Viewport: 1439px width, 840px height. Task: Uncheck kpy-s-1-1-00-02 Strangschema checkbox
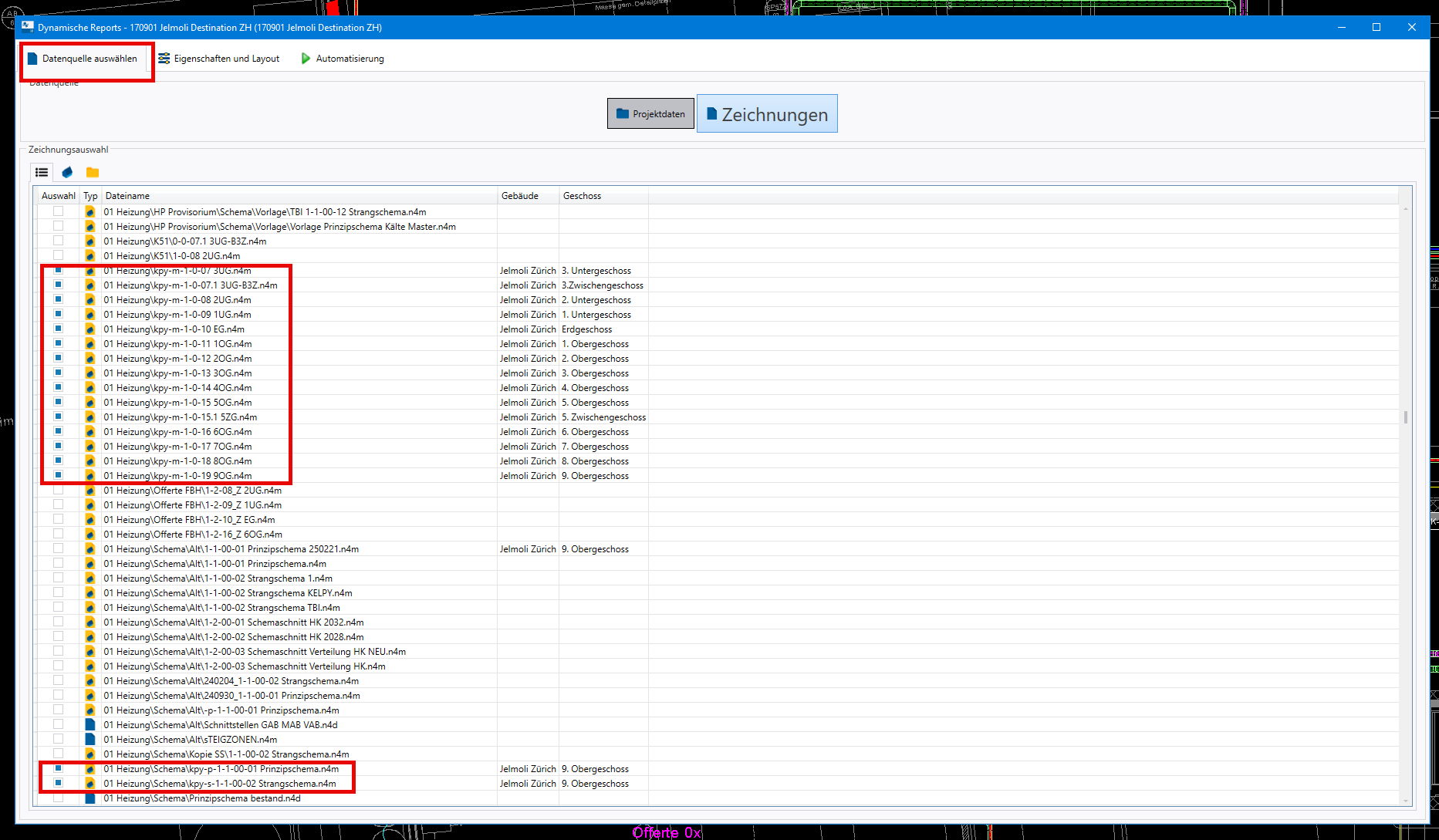click(58, 783)
